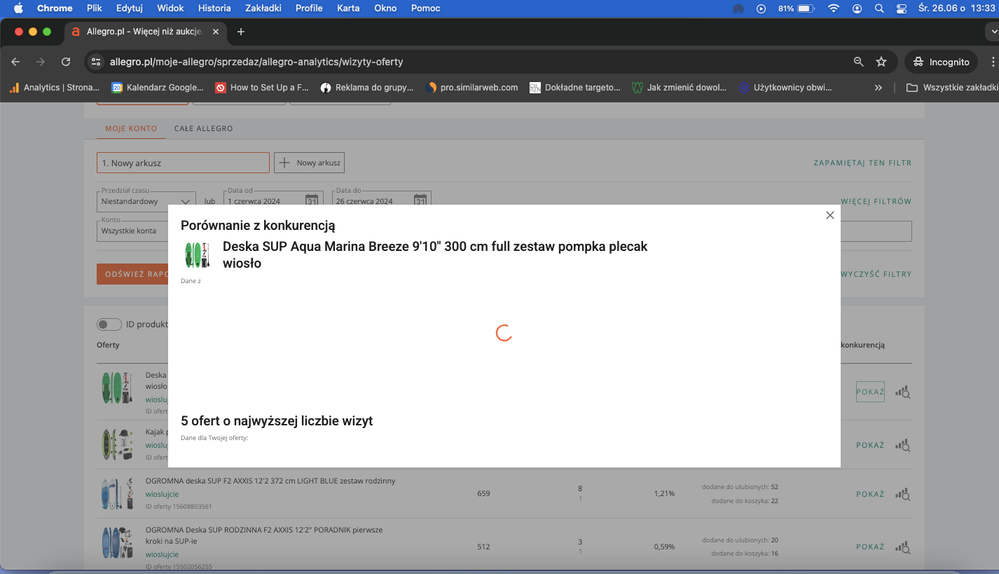The height and width of the screenshot is (574, 999).
Task: Open Control Center in menu bar
Action: point(902,8)
